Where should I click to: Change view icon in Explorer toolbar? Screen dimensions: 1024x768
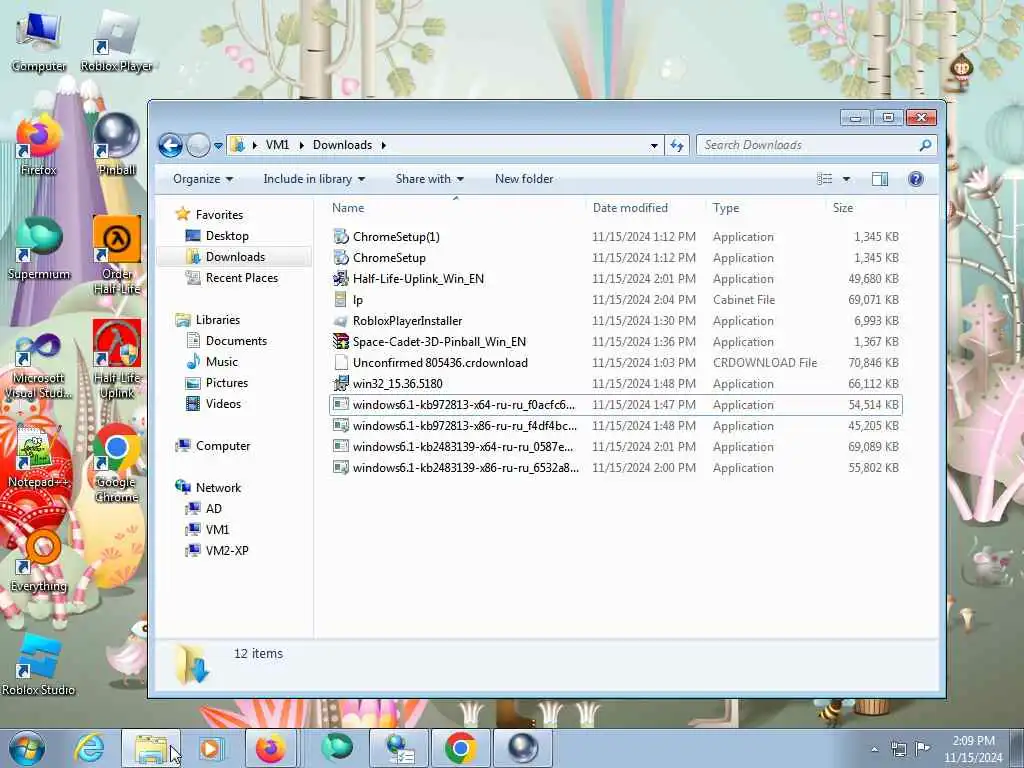tap(825, 179)
